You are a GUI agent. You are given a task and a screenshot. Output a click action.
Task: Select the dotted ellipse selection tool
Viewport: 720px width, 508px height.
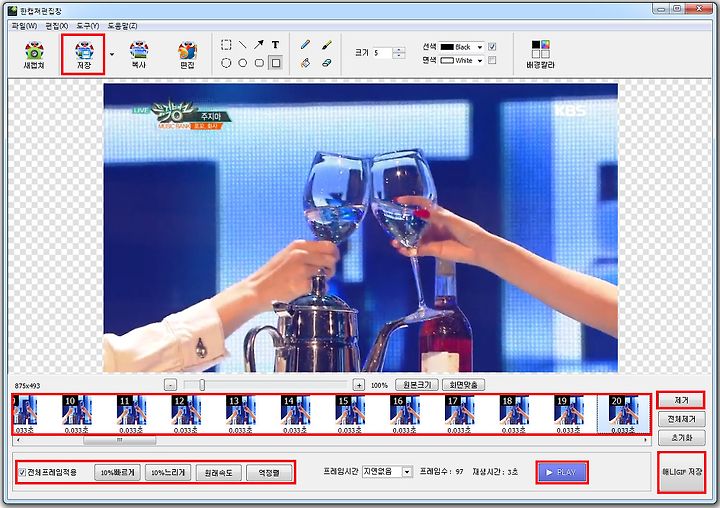tap(226, 63)
